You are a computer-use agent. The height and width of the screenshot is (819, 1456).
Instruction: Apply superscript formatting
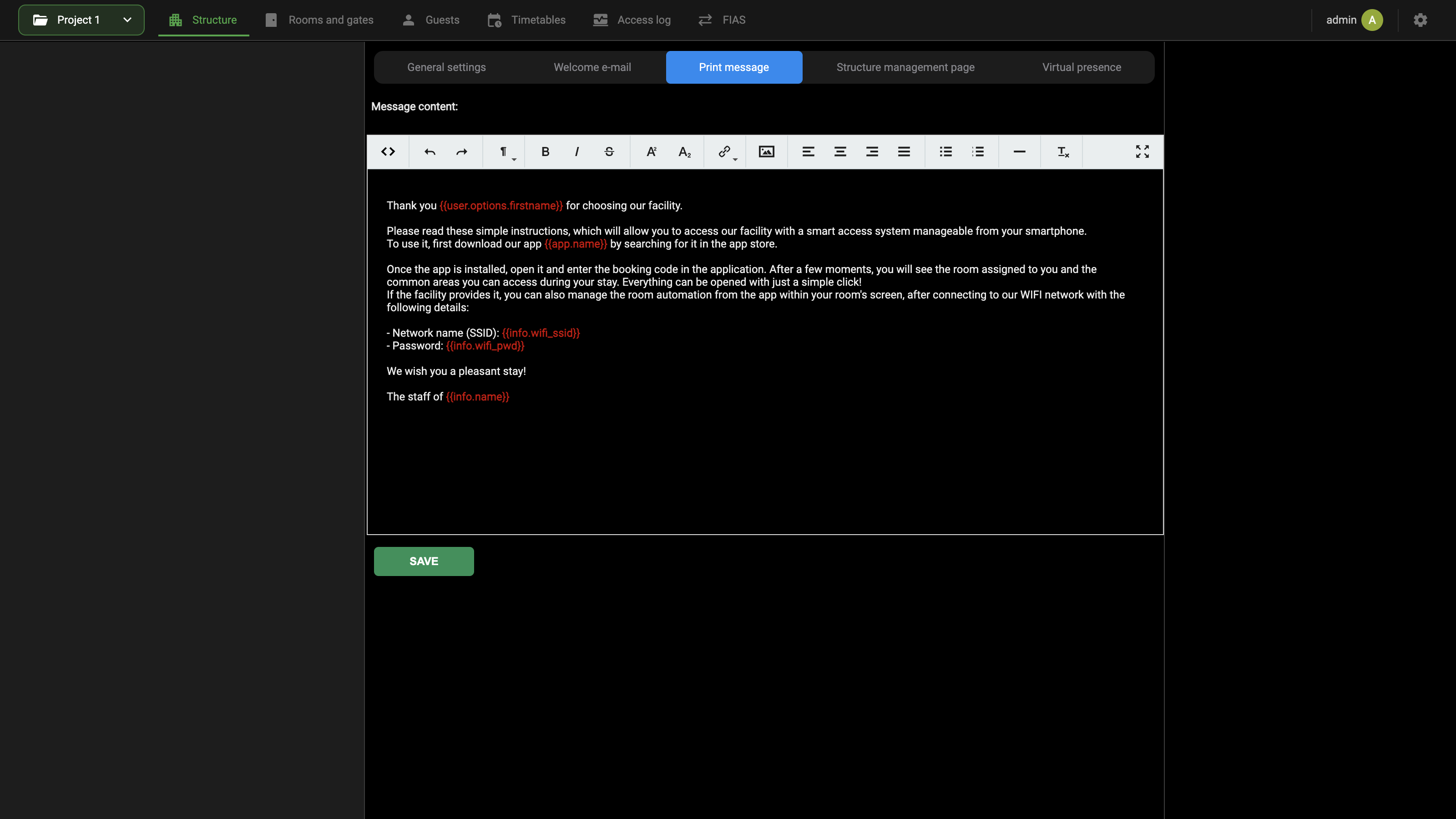[651, 152]
